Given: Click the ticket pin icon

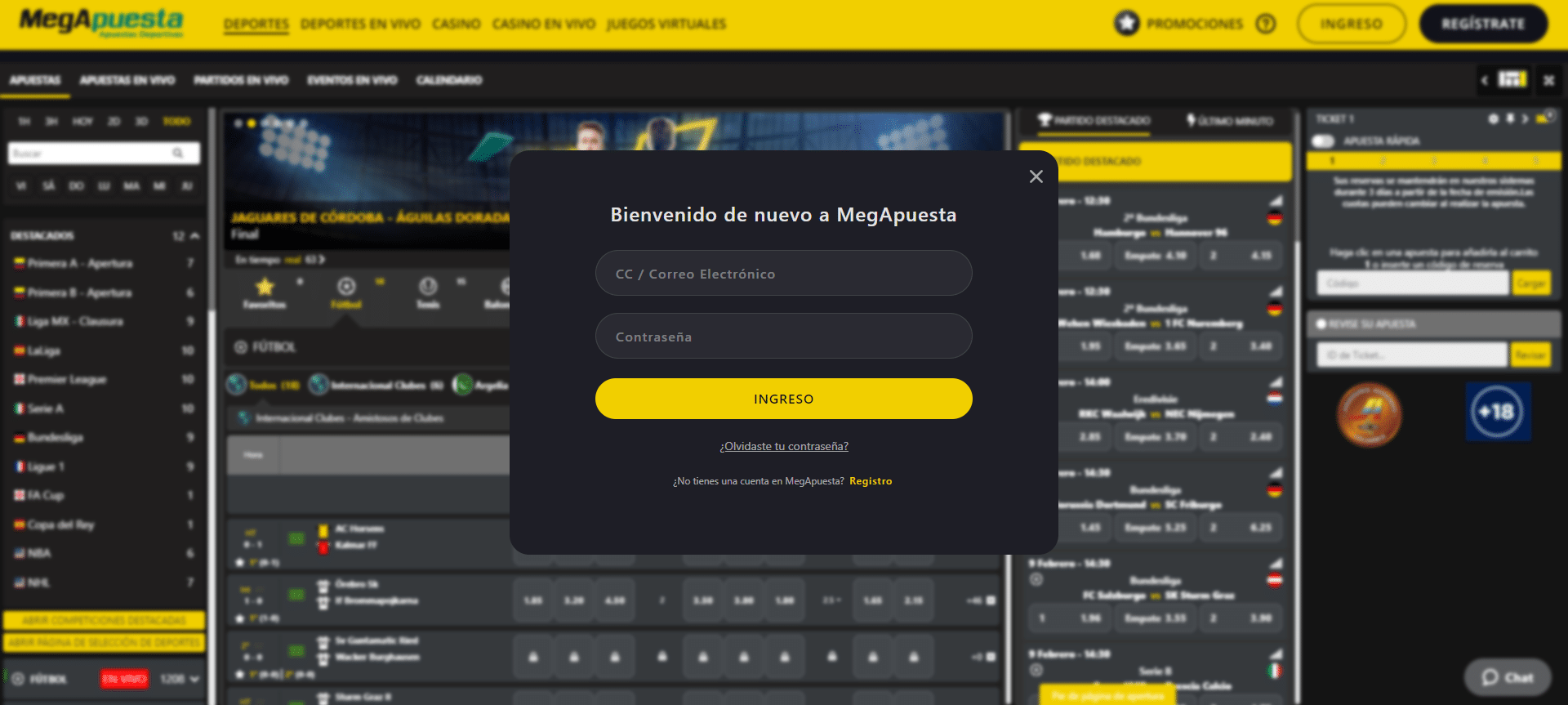Looking at the screenshot, I should [x=1510, y=118].
